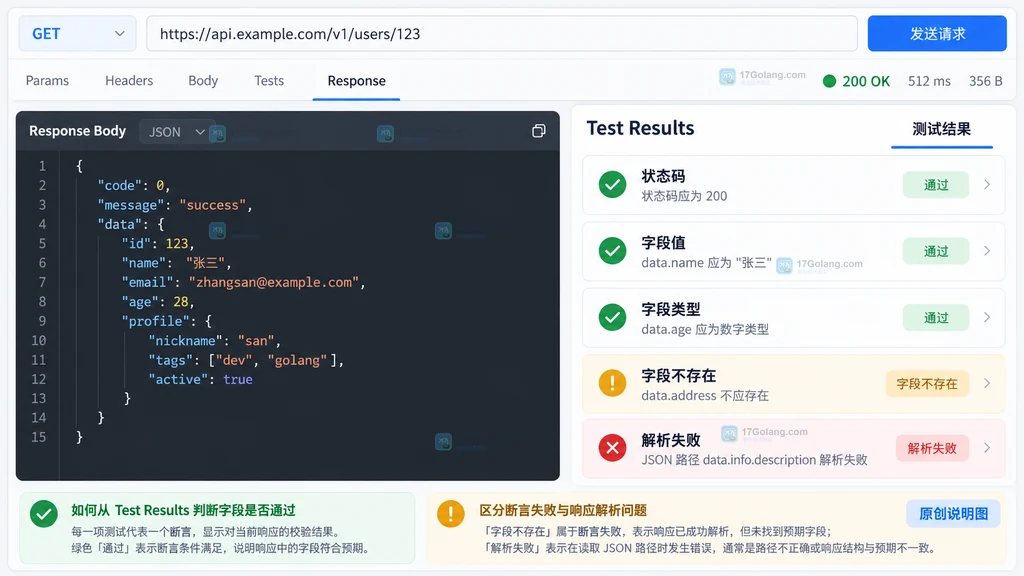This screenshot has width=1024, height=576.
Task: Click the "code": 0 line
Action: [134, 185]
